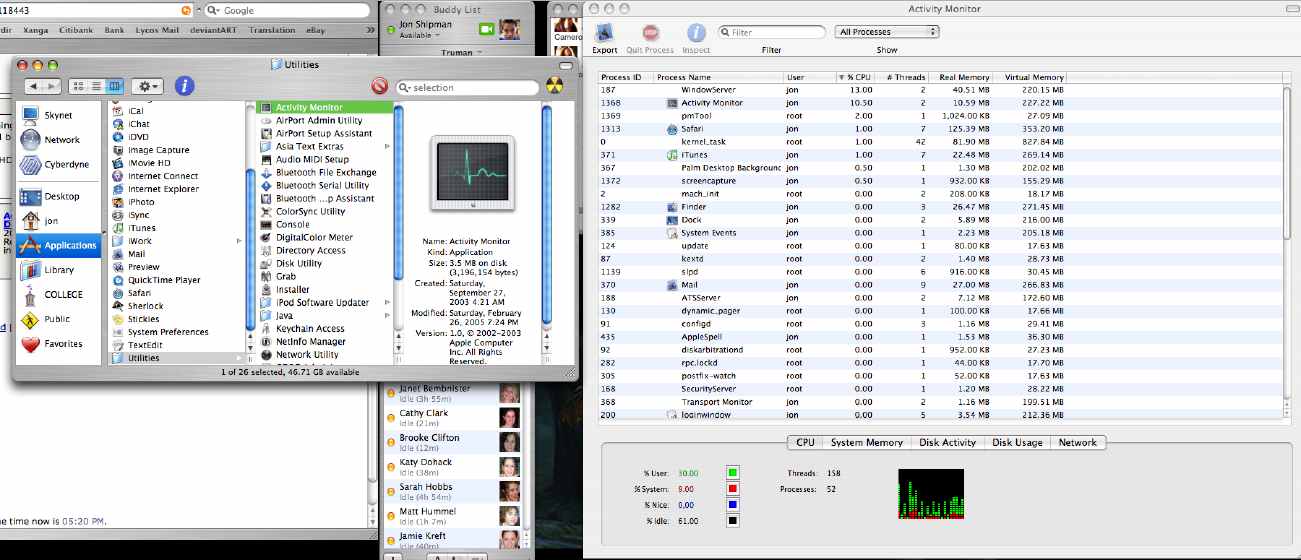Switch to the Network tab
This screenshot has height=560, width=1301.
click(x=1077, y=442)
